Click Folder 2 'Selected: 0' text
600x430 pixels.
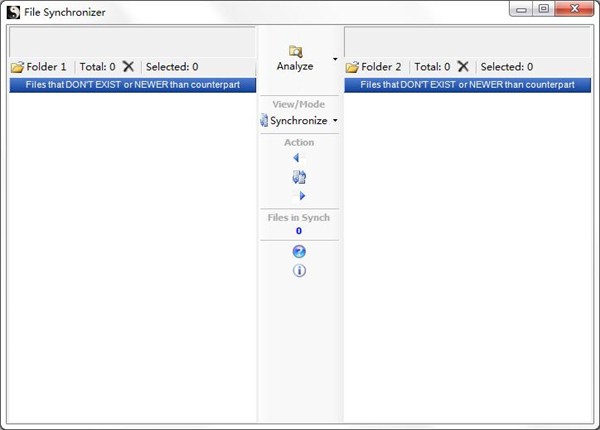507,67
